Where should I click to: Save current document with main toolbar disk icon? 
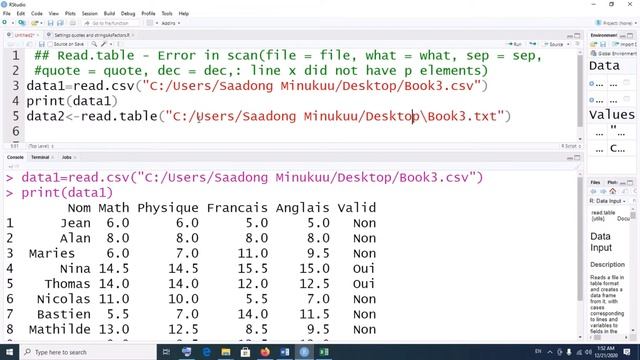coord(51,23)
